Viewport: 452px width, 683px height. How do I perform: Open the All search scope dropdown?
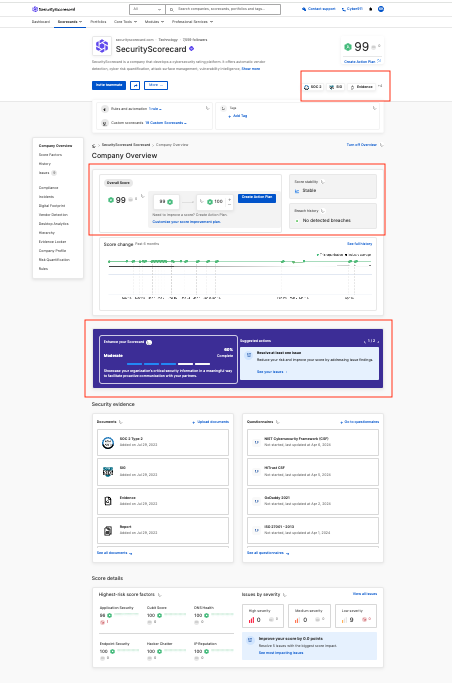pos(147,9)
